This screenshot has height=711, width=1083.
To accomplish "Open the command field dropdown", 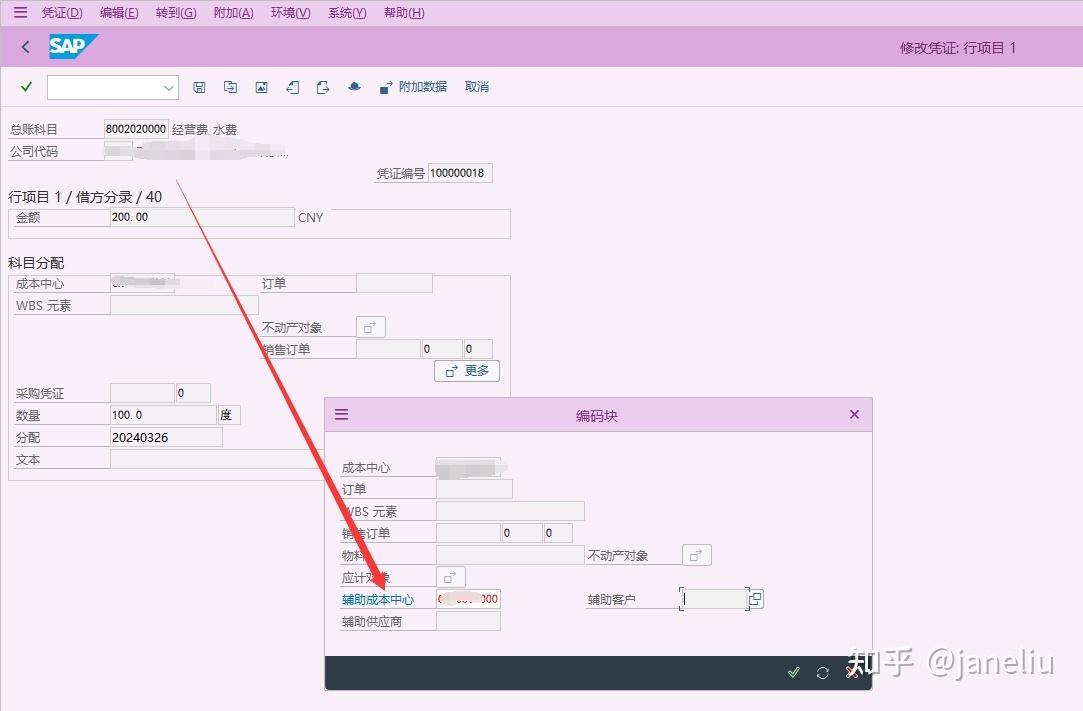I will tap(166, 87).
